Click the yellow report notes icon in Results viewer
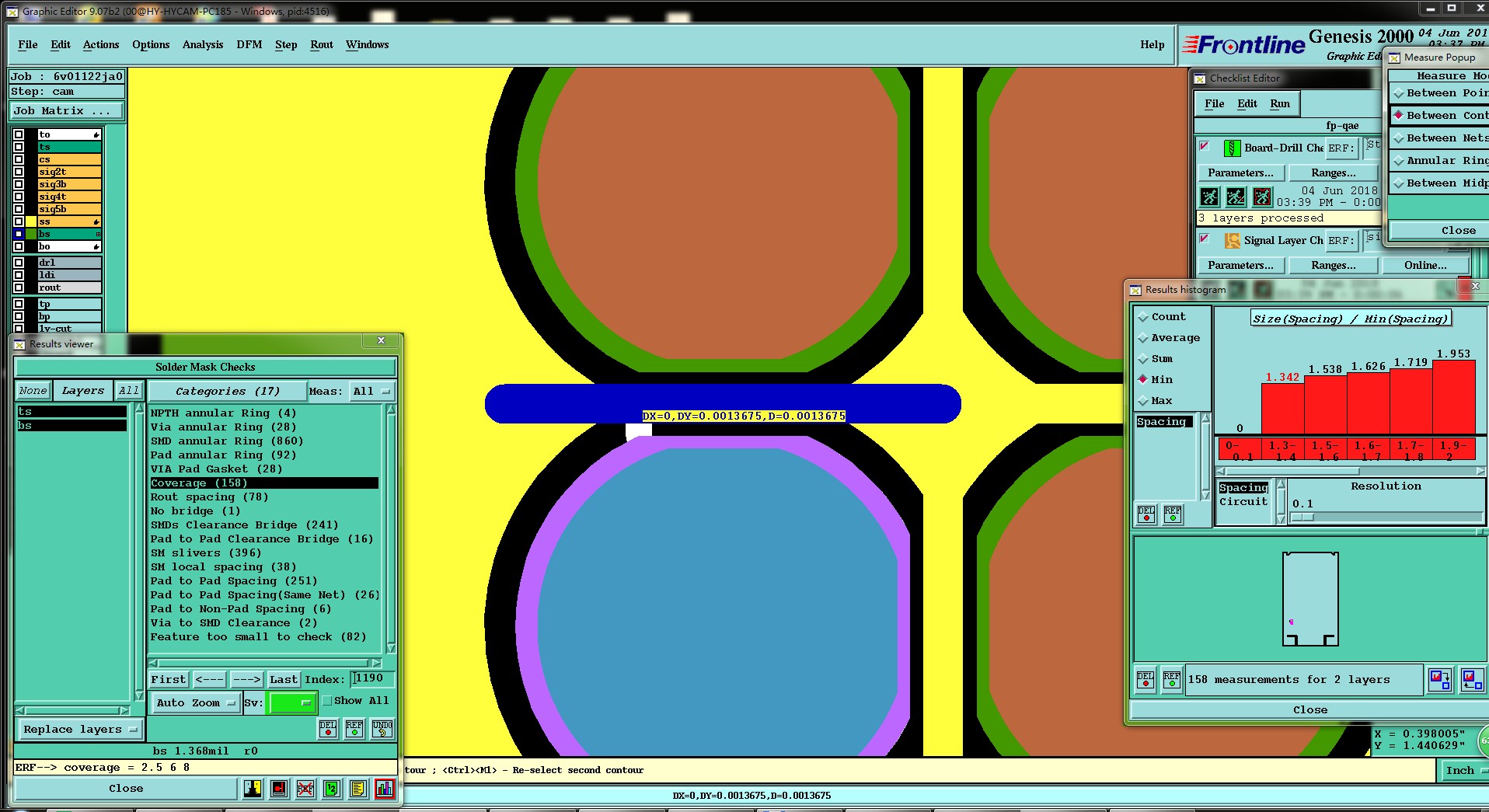This screenshot has width=1489, height=812. click(x=357, y=789)
